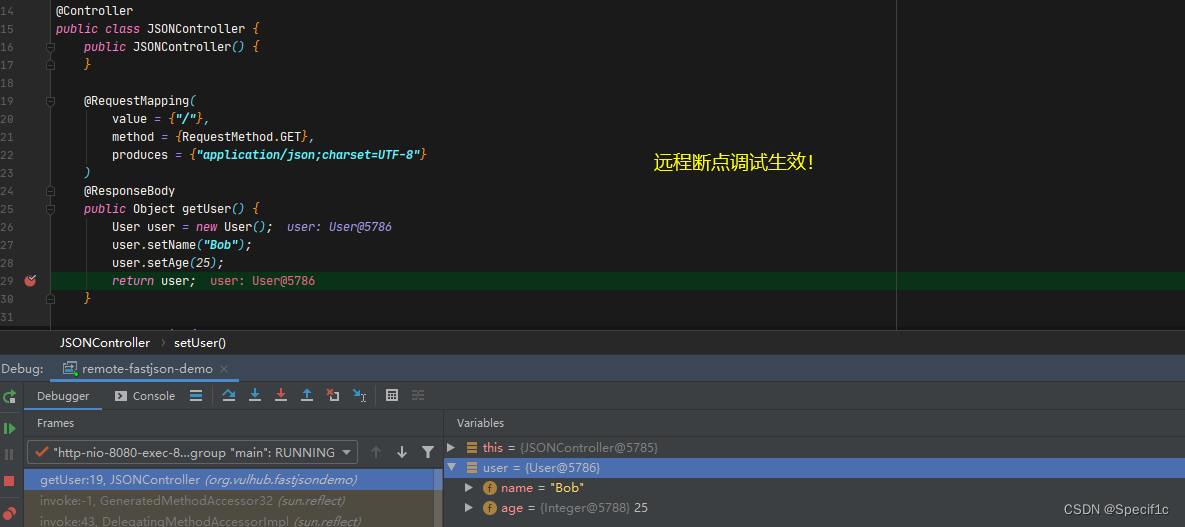Viewport: 1185px width, 527px height.
Task: Select the name = "Bob" variable row
Action: click(x=814, y=488)
